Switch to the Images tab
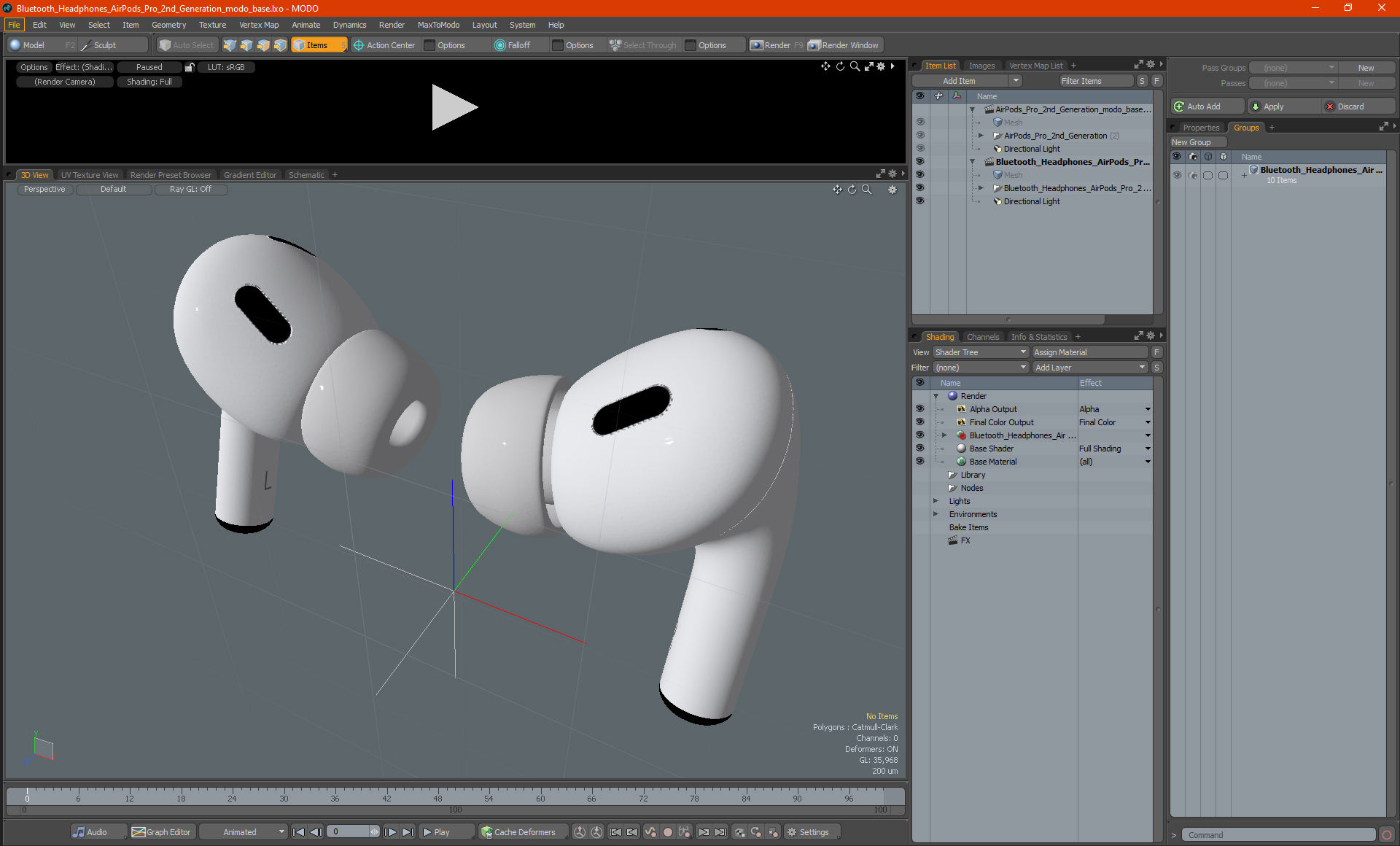Image resolution: width=1400 pixels, height=846 pixels. [981, 66]
